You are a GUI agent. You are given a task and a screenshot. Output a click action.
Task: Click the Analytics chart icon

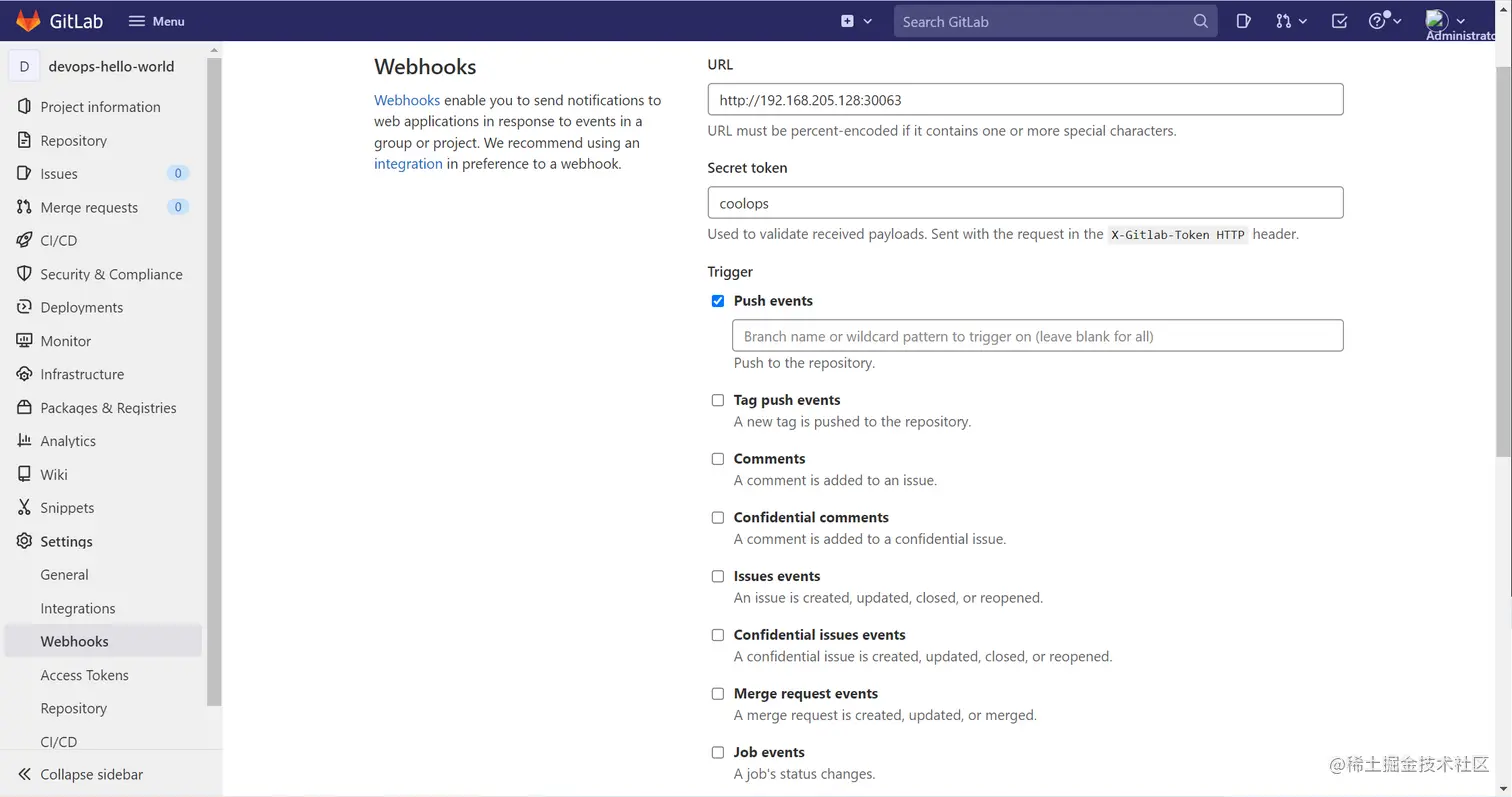(x=24, y=440)
